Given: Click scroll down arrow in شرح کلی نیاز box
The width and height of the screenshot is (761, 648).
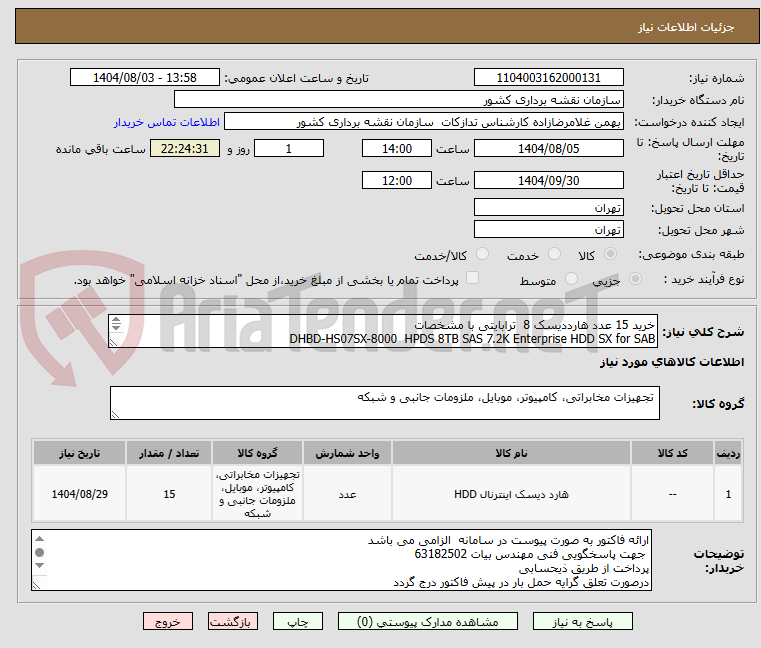Looking at the screenshot, I should click(x=116, y=328).
